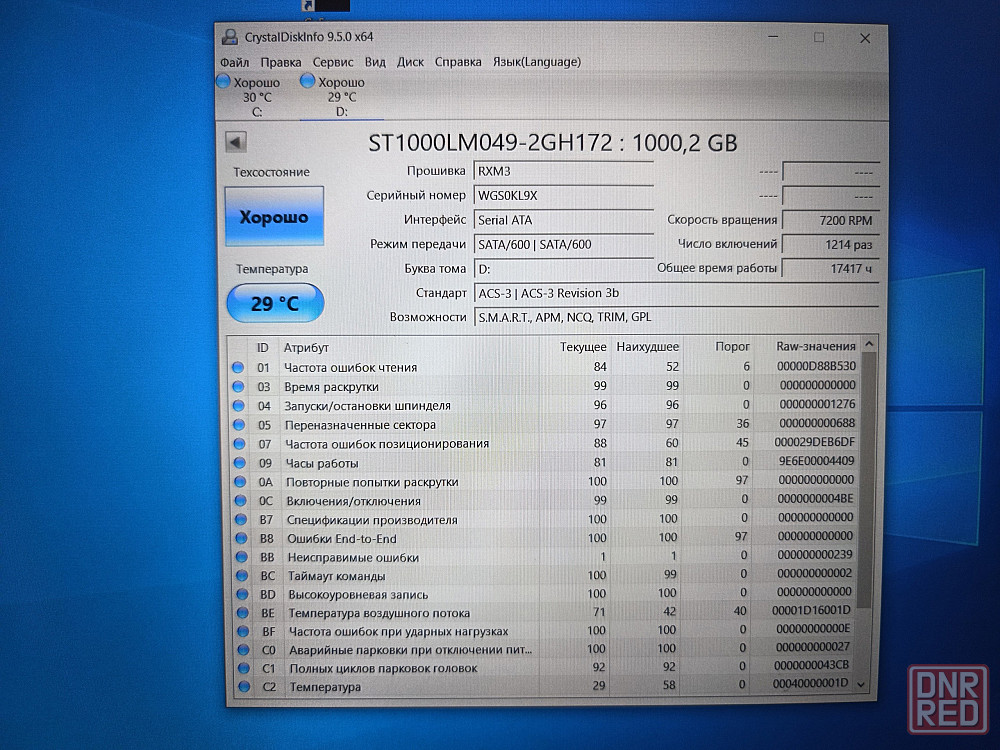Open the Язык(Language) menu
1000x750 pixels.
coord(536,62)
